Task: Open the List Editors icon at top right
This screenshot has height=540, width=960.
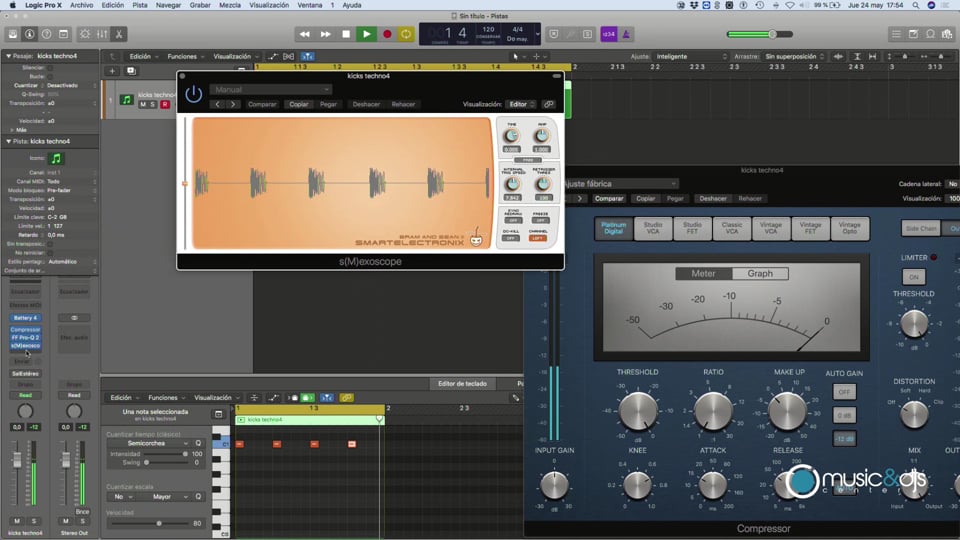Action: coord(896,34)
